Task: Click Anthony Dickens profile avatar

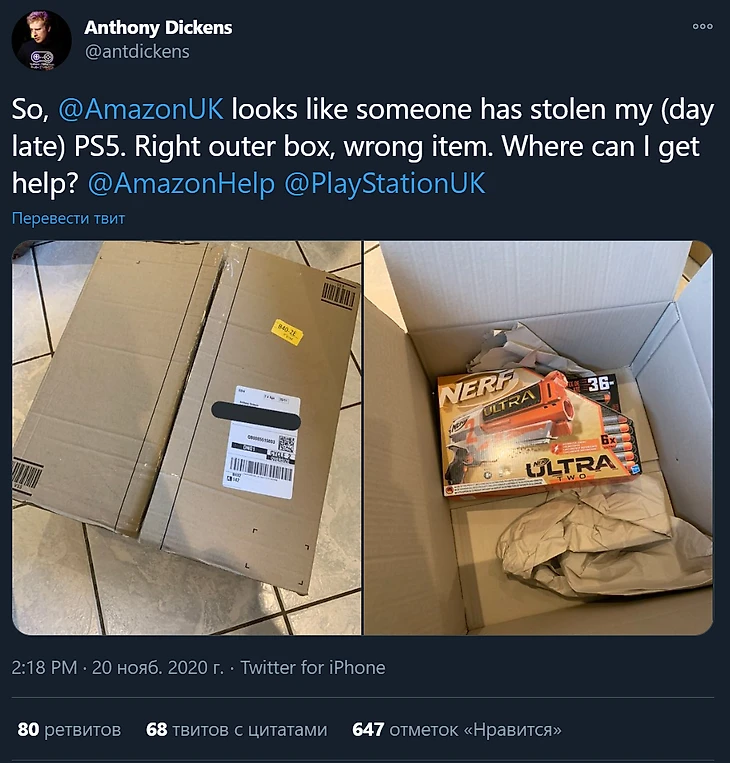Action: click(42, 40)
